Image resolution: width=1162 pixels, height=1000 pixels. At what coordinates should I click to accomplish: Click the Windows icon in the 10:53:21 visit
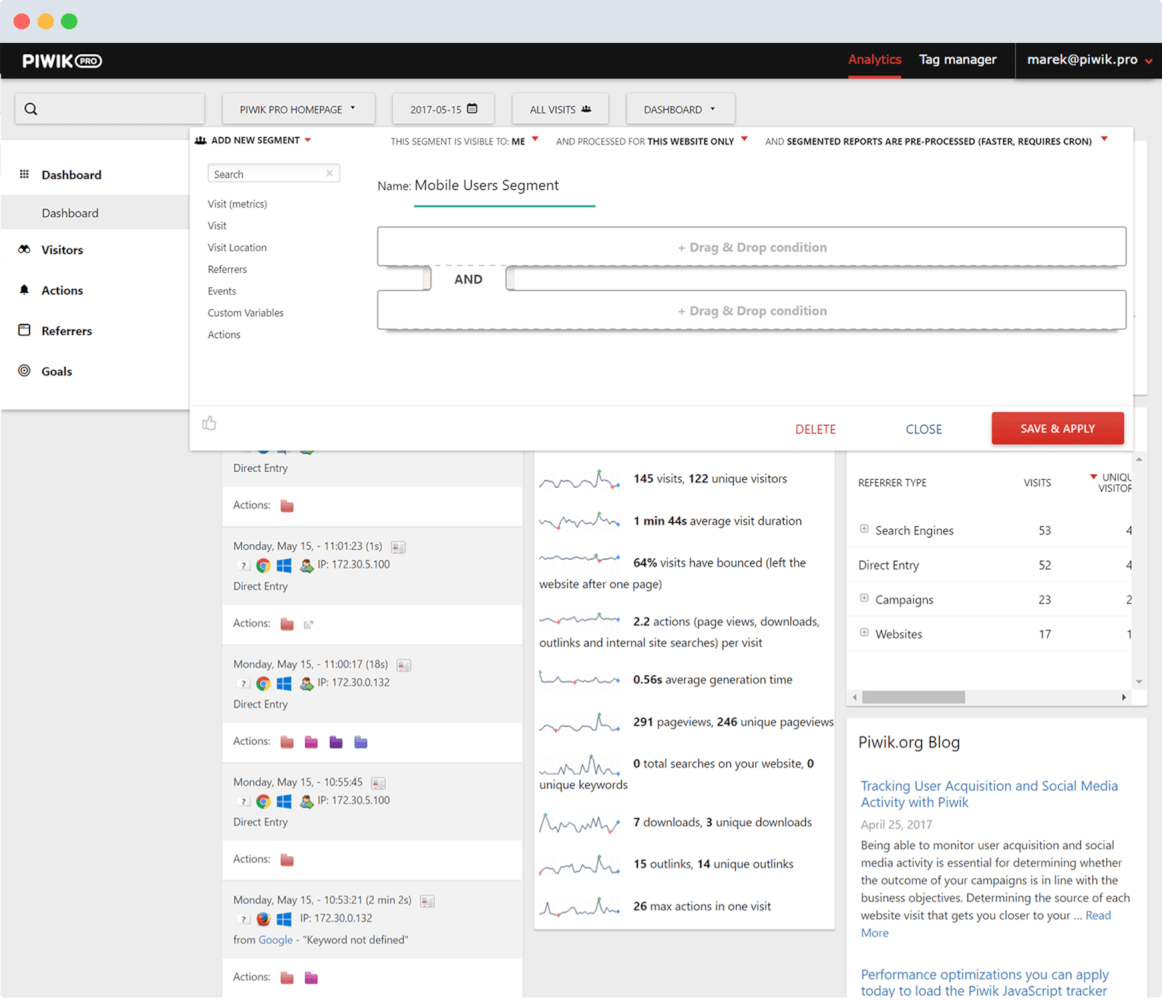click(284, 919)
